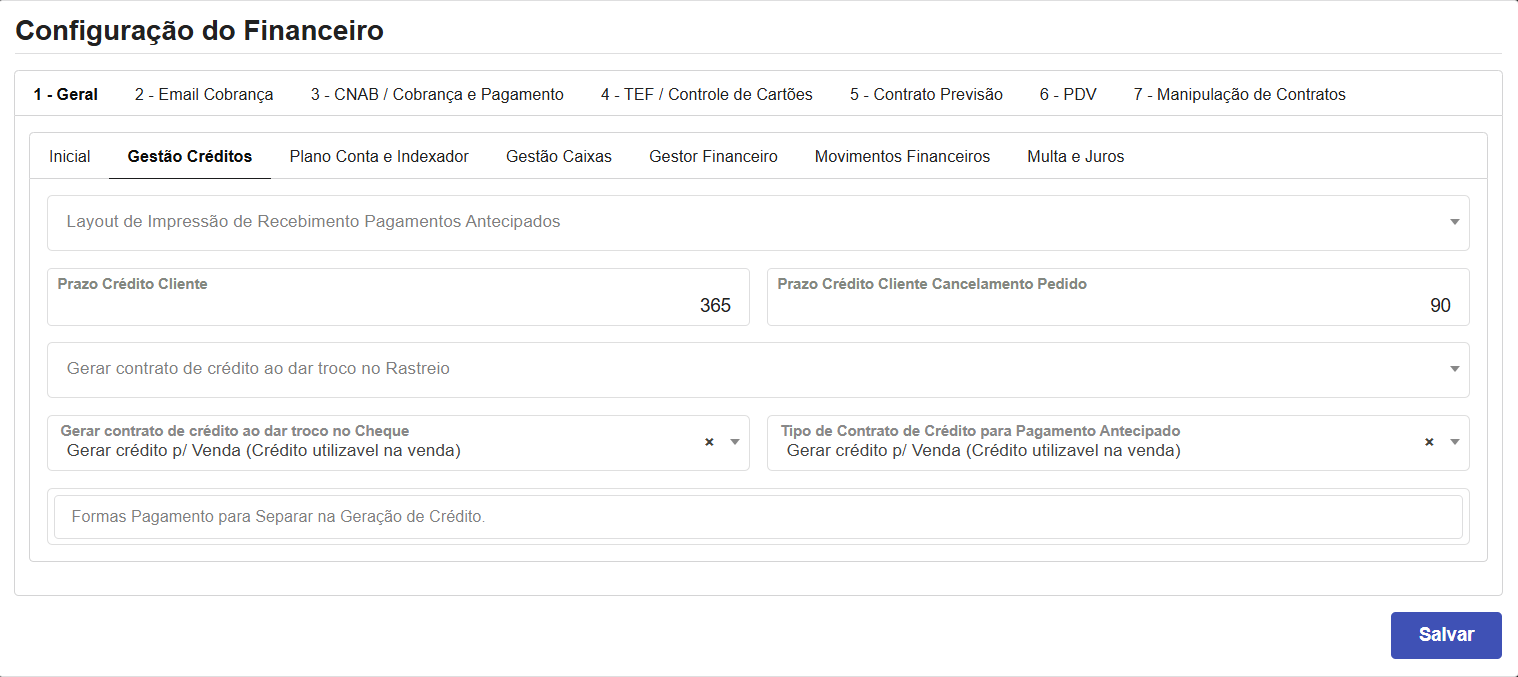Switch to the '2 - Email Cobrança' tab
The width and height of the screenshot is (1518, 677).
[204, 93]
